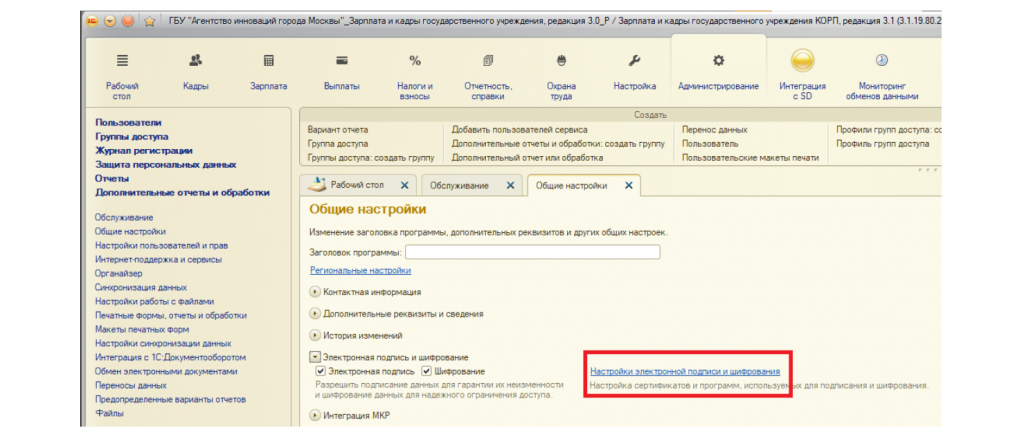Open the Региональные настройки link
Image resolution: width=1023 pixels, height=434 pixels.
360,270
